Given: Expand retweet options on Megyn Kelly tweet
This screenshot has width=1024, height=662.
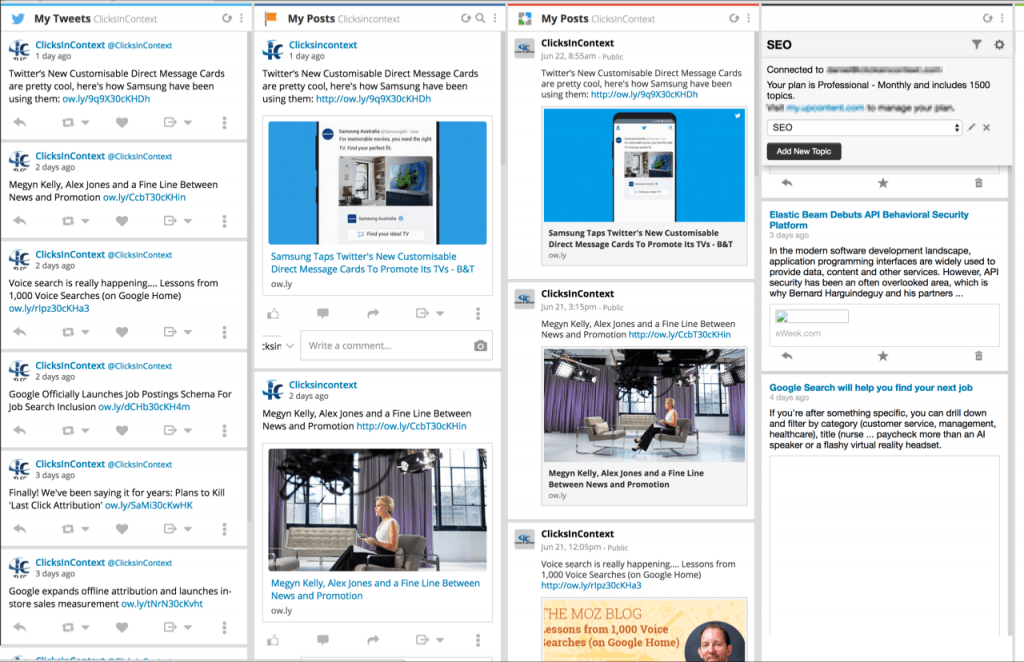Looking at the screenshot, I should (x=85, y=221).
